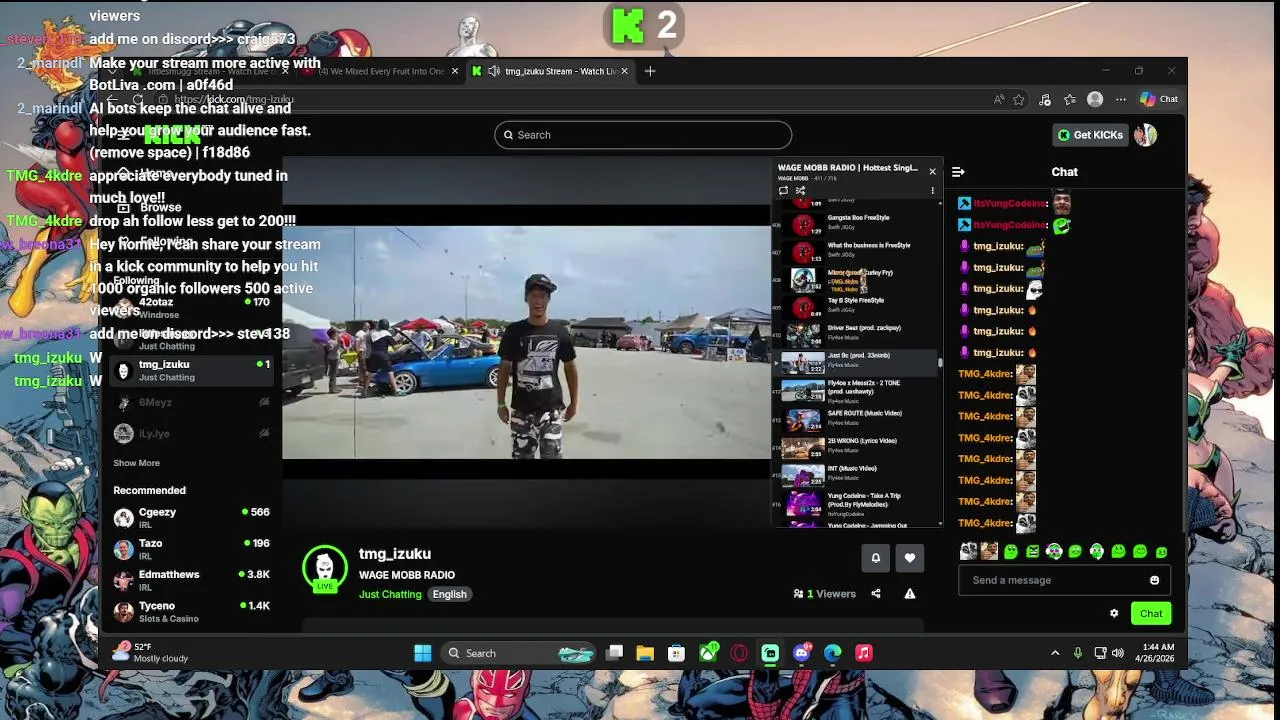The height and width of the screenshot is (720, 1280).
Task: Open the Edge browser profile icon
Action: 1095,99
